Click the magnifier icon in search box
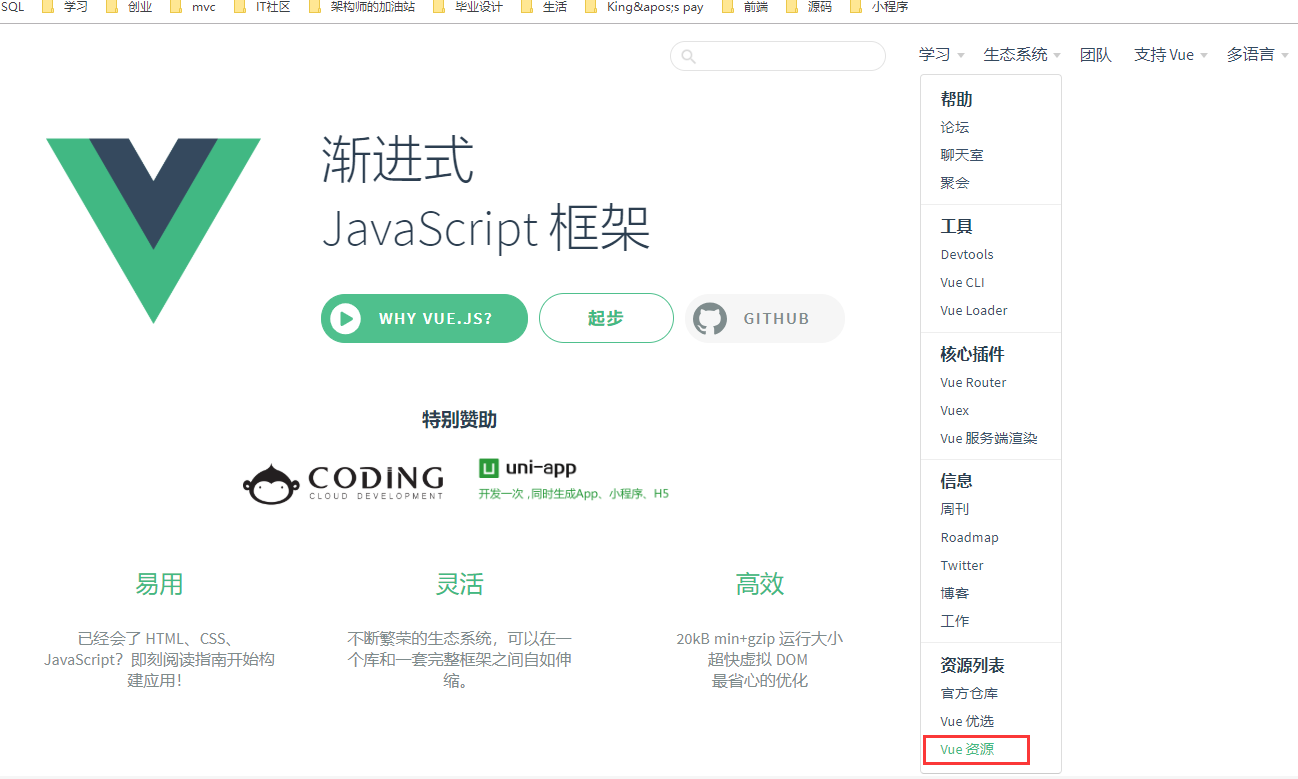Image resolution: width=1298 pixels, height=779 pixels. pos(688,57)
